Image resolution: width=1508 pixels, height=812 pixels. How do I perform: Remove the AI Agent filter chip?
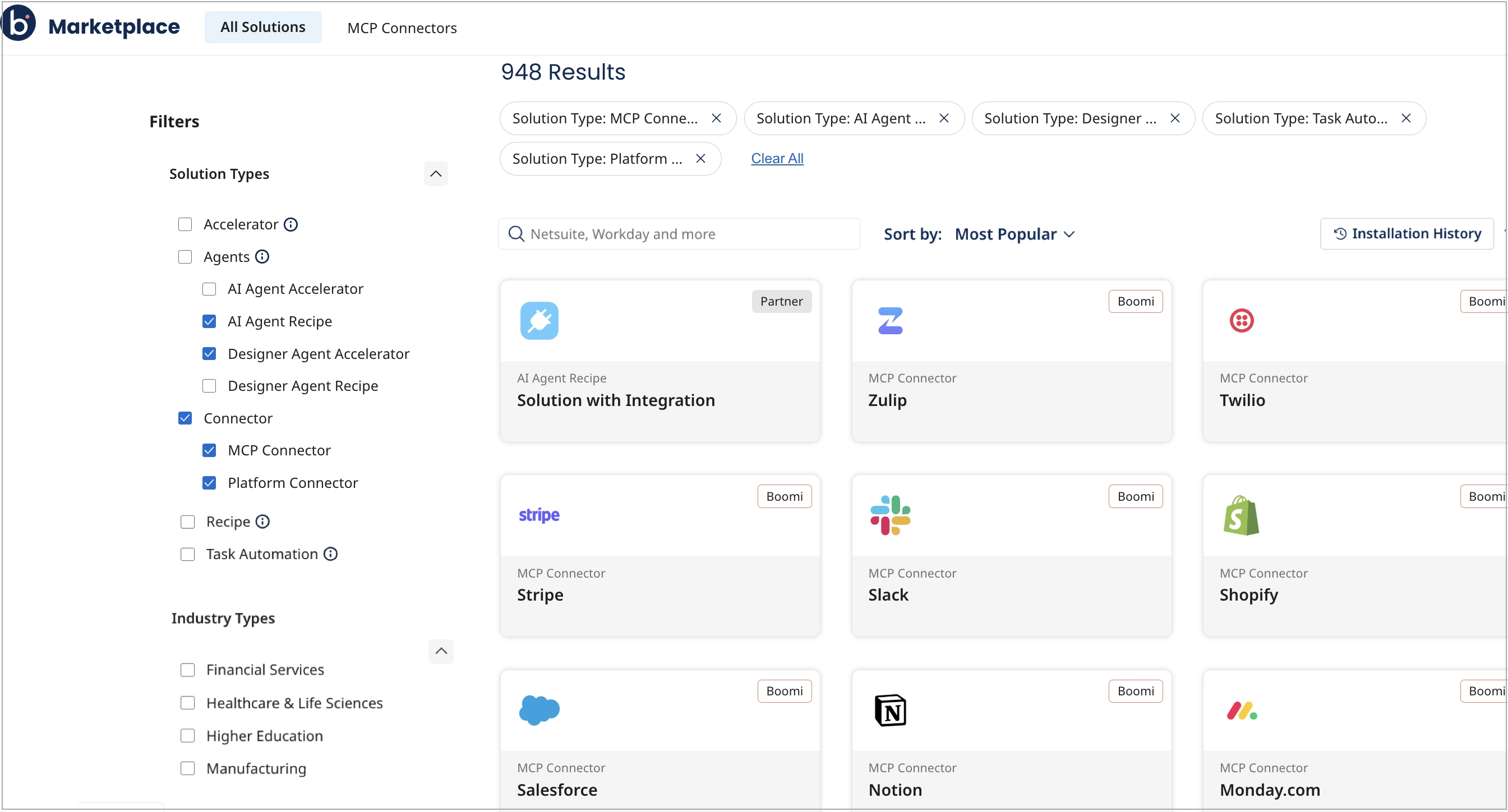944,118
